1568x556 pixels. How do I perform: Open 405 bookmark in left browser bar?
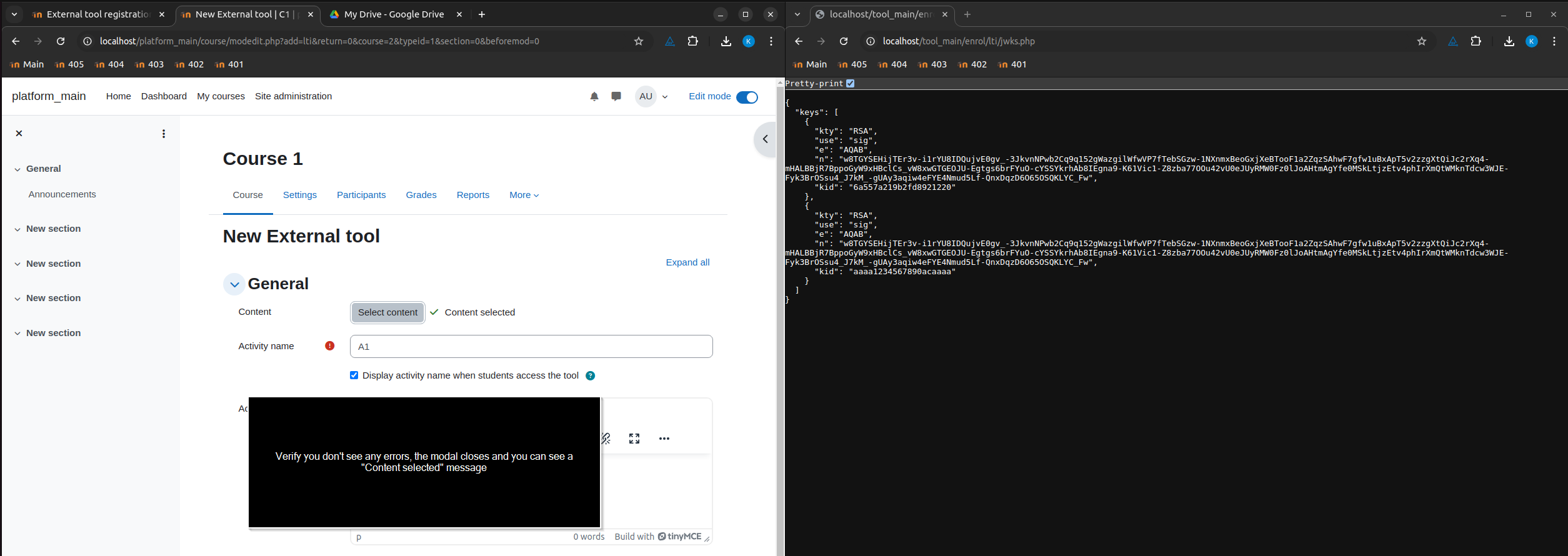click(69, 64)
